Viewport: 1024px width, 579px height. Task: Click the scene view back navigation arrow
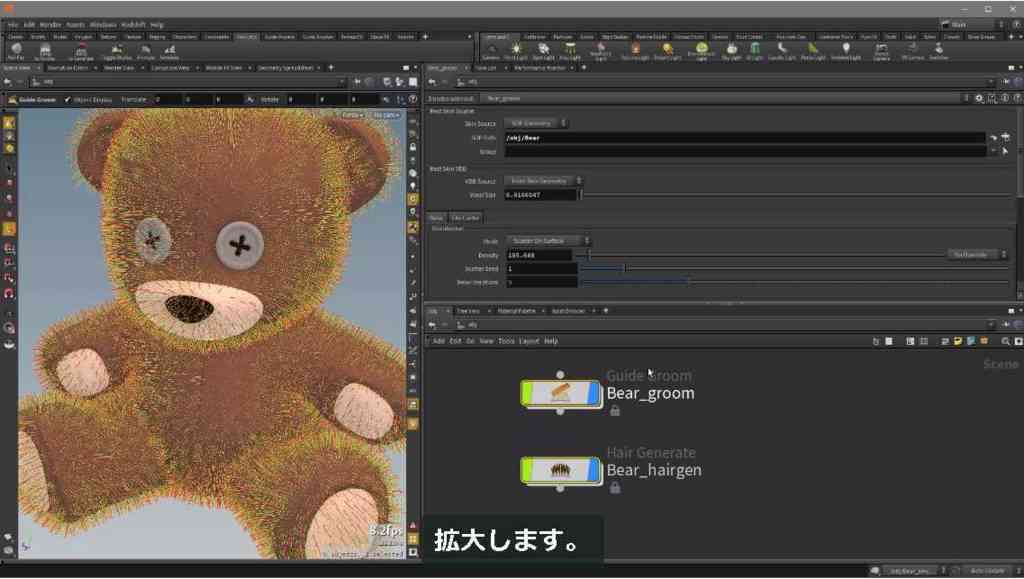(8, 82)
